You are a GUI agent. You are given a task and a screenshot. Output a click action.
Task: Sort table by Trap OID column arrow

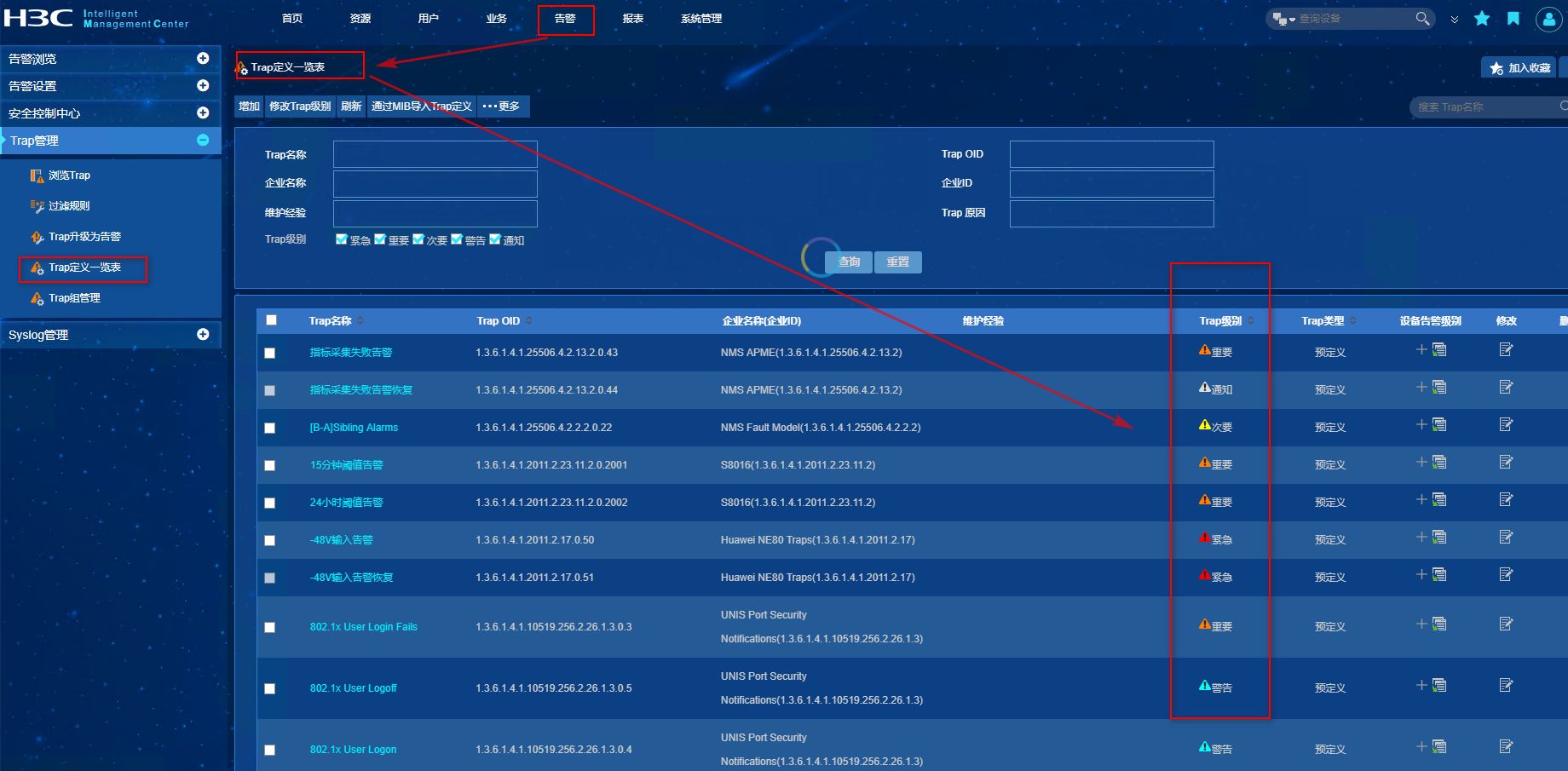tap(528, 321)
